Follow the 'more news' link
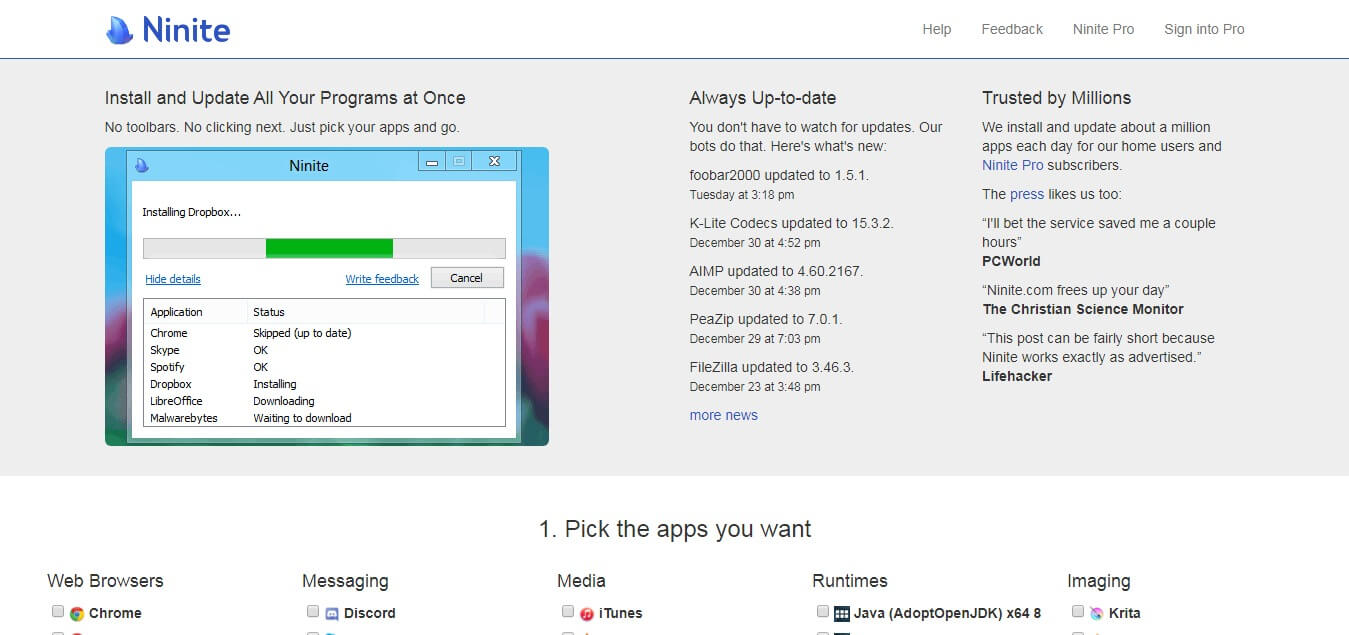The width and height of the screenshot is (1349, 635). pos(723,416)
